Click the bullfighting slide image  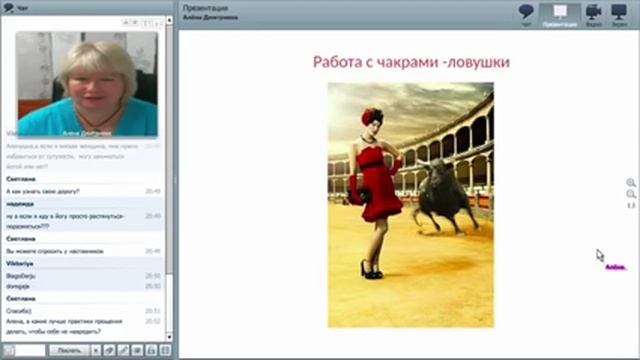(x=411, y=205)
